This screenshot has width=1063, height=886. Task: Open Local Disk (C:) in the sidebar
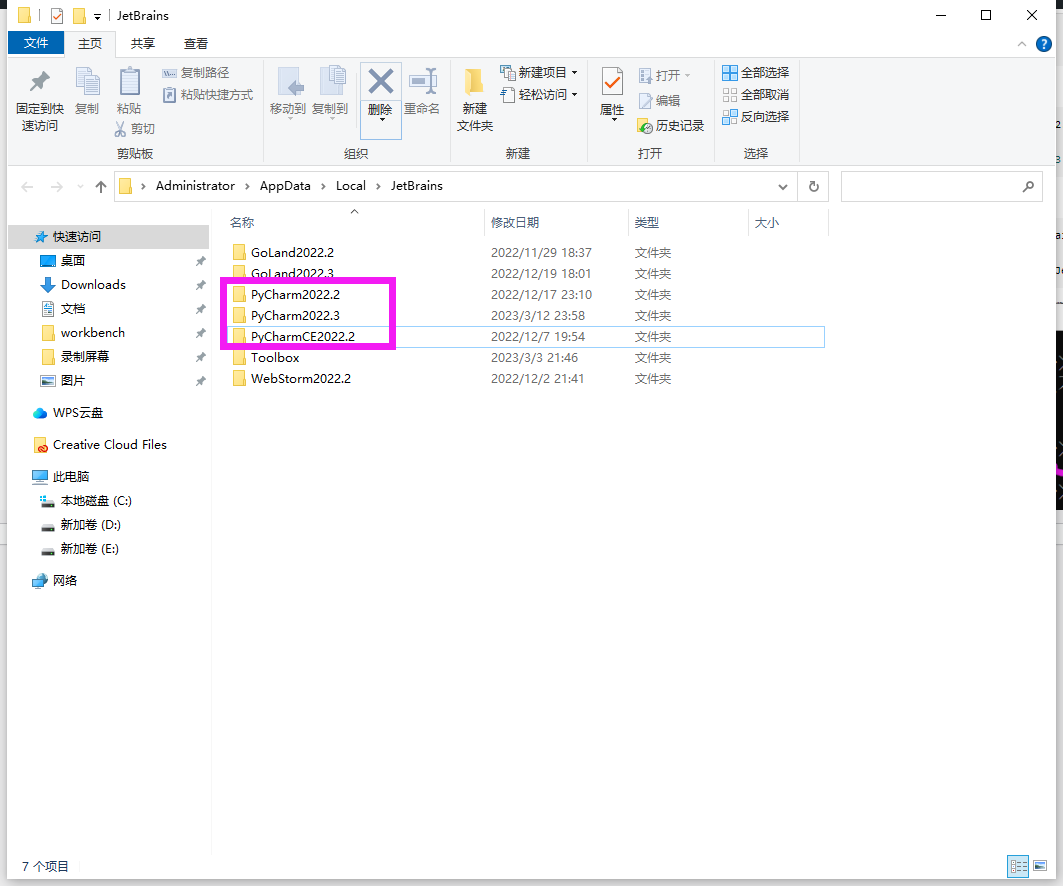96,501
